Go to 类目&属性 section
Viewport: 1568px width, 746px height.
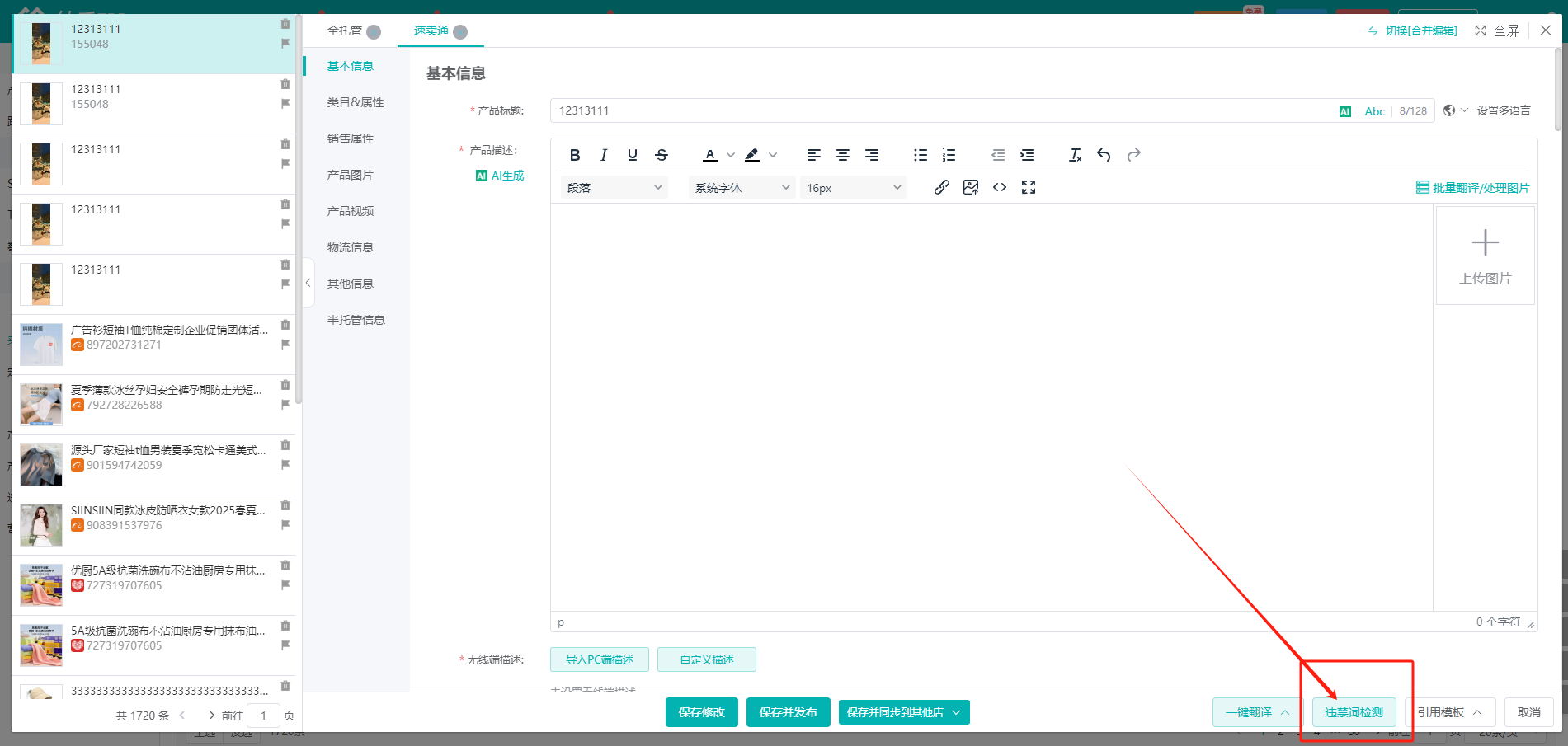(356, 102)
